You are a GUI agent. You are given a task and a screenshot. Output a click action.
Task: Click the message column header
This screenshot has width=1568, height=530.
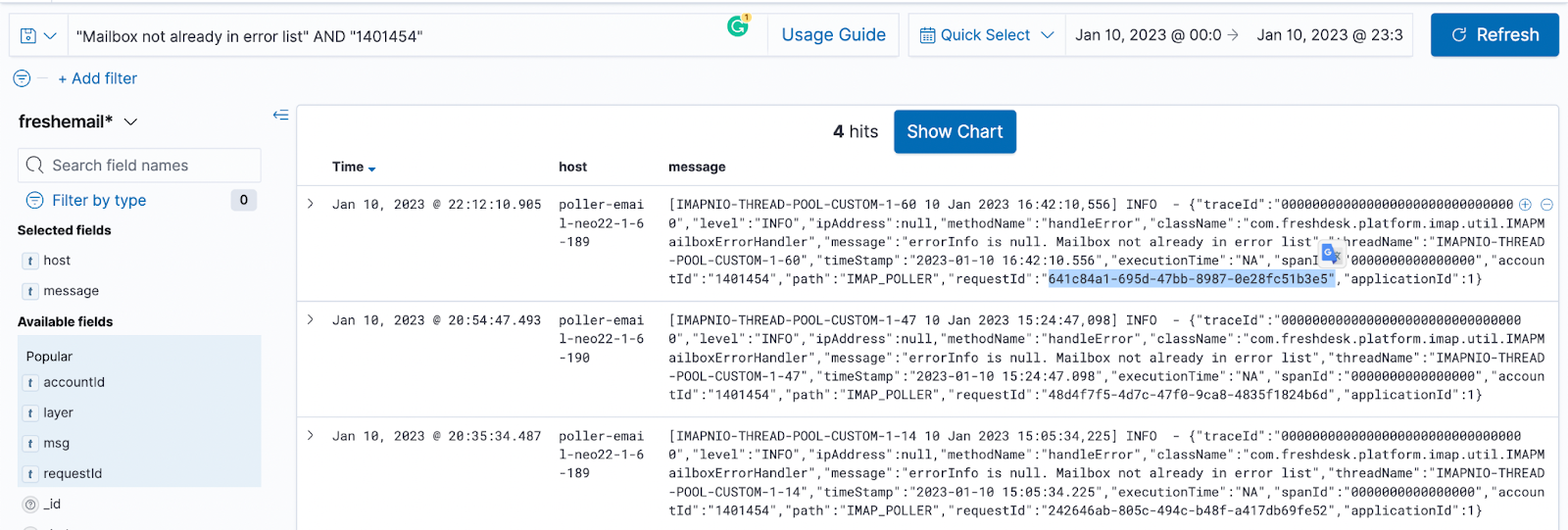click(697, 168)
